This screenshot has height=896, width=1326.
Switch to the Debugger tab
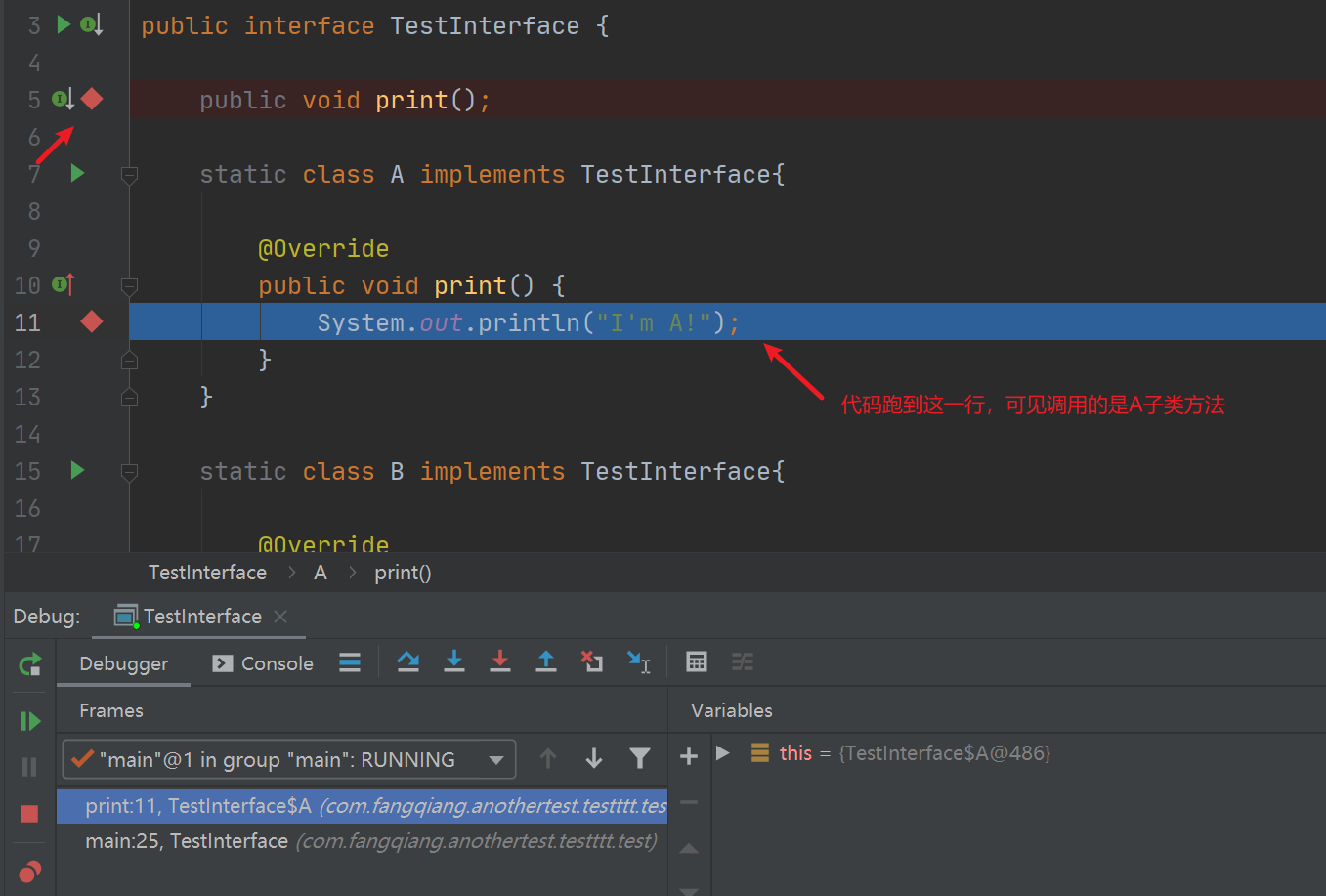123,663
